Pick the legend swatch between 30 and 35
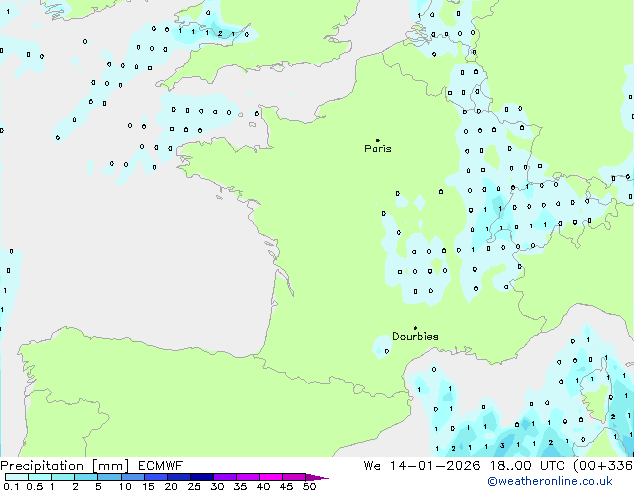The height and width of the screenshot is (490, 634). 225,477
